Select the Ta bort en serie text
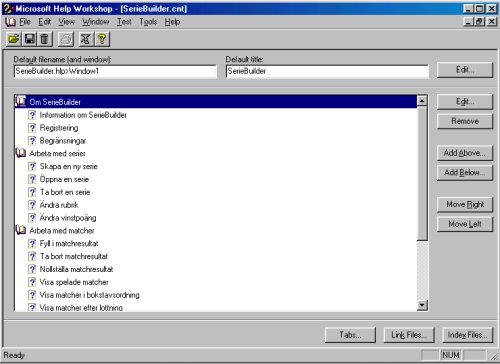Image resolution: width=500 pixels, height=364 pixels. coord(65,192)
